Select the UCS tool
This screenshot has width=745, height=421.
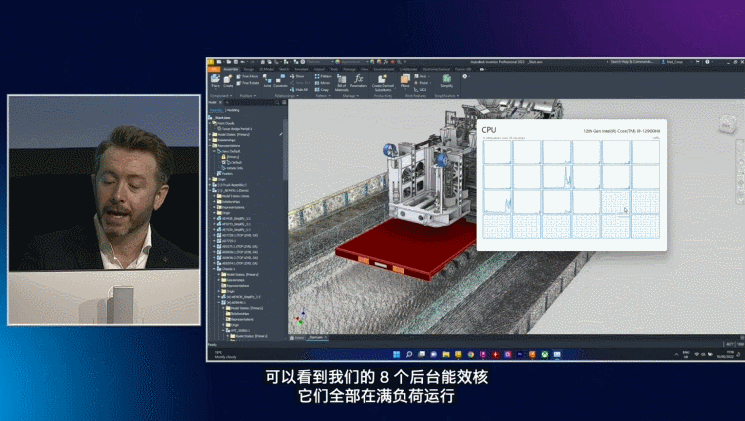[420, 89]
